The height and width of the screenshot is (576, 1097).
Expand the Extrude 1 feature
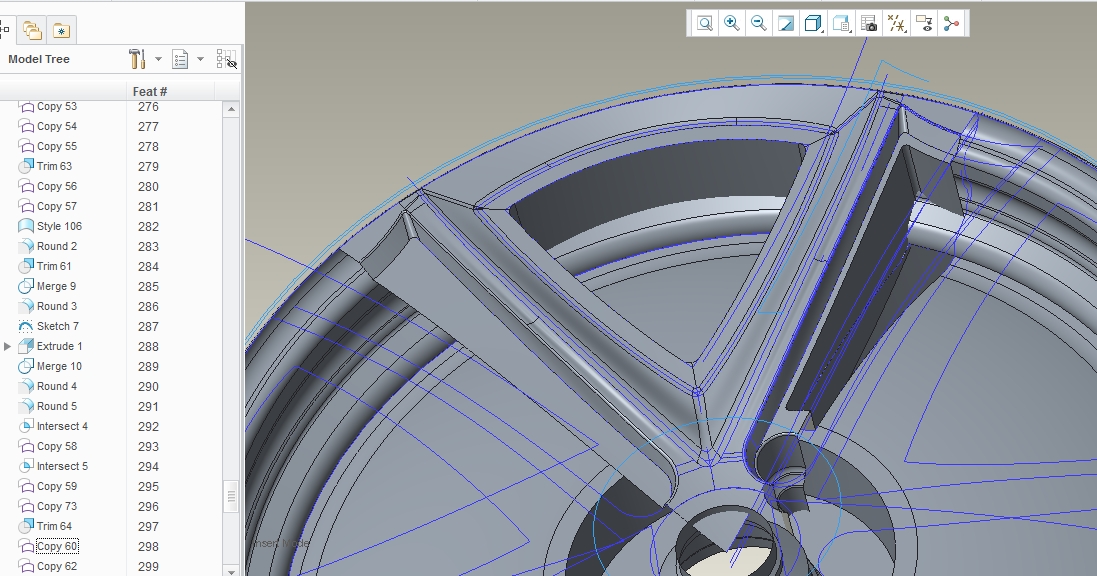coord(8,346)
